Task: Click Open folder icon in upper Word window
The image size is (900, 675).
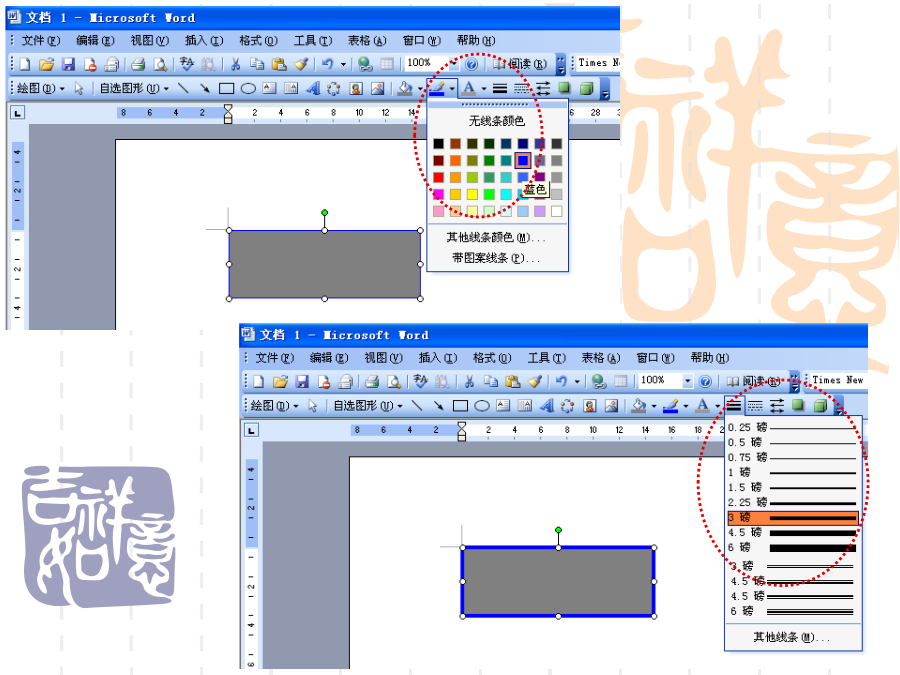Action: click(x=46, y=64)
